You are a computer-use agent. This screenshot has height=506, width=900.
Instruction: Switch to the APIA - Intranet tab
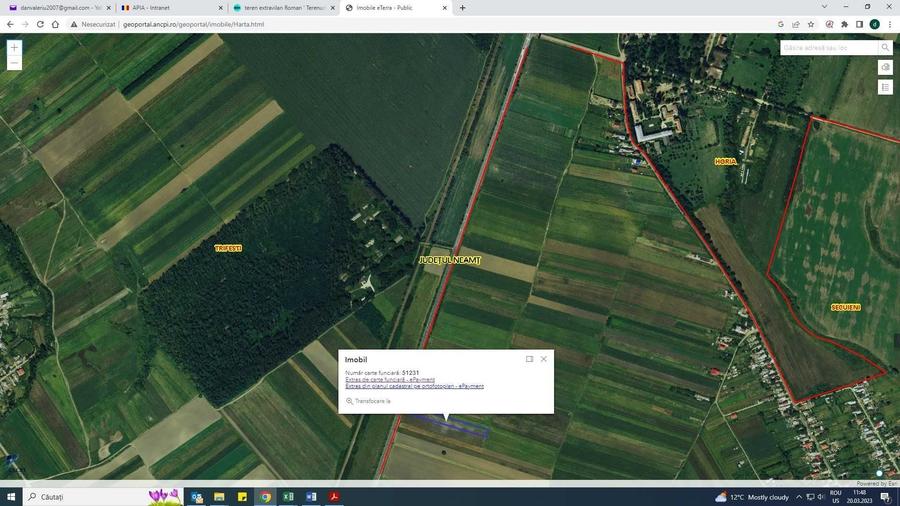[x=171, y=8]
